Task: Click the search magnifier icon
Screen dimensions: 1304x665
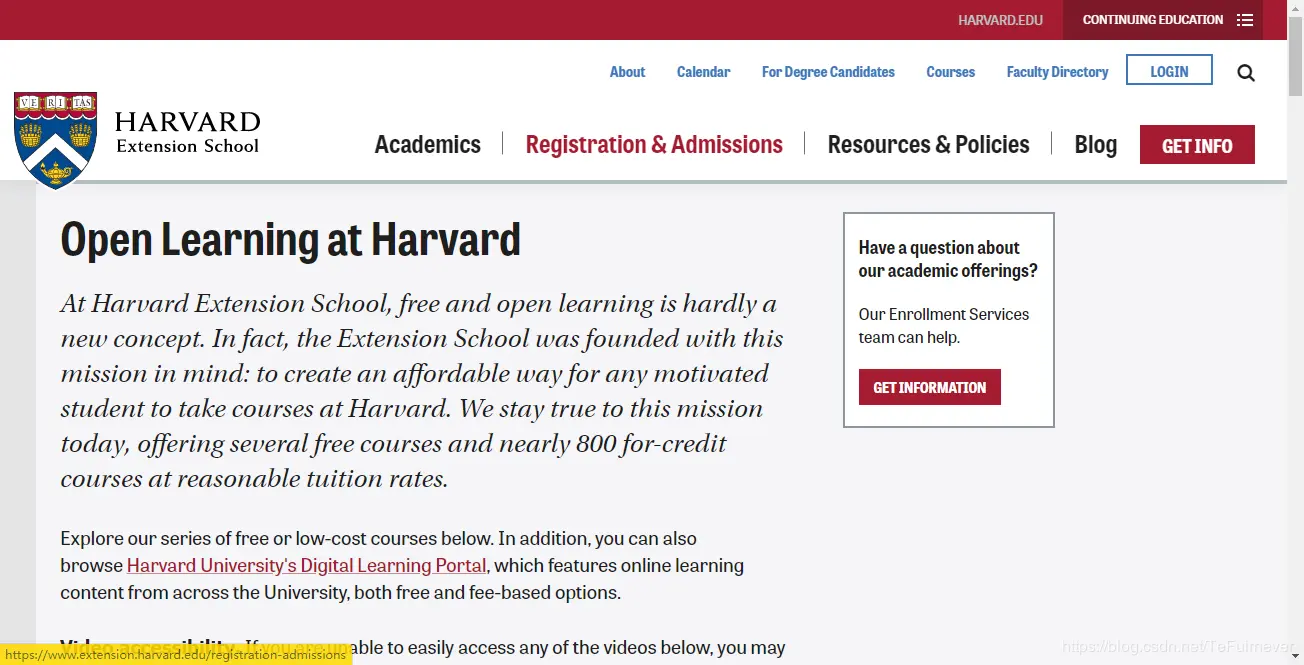Action: pyautogui.click(x=1246, y=72)
